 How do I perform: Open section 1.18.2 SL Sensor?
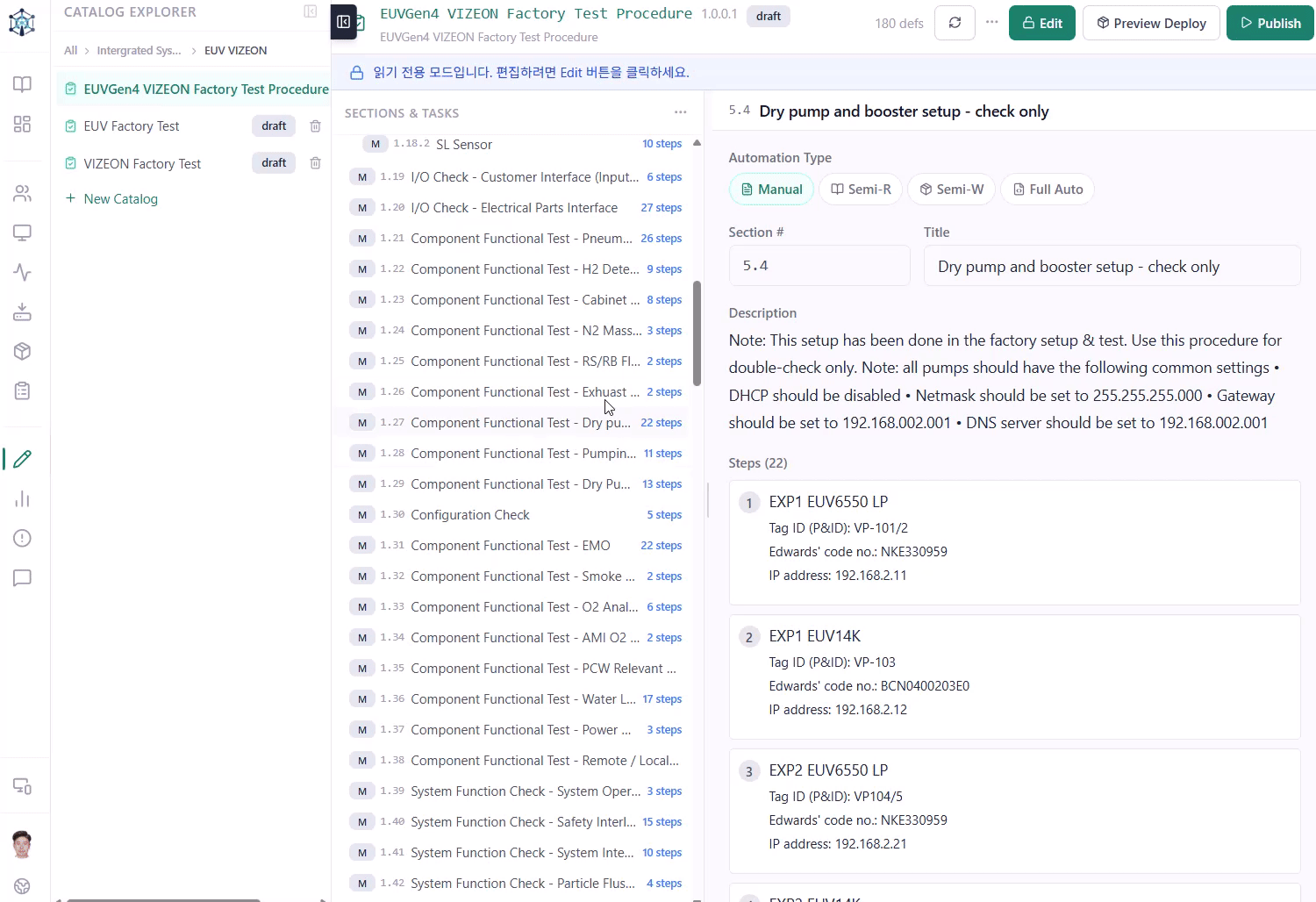[522, 144]
